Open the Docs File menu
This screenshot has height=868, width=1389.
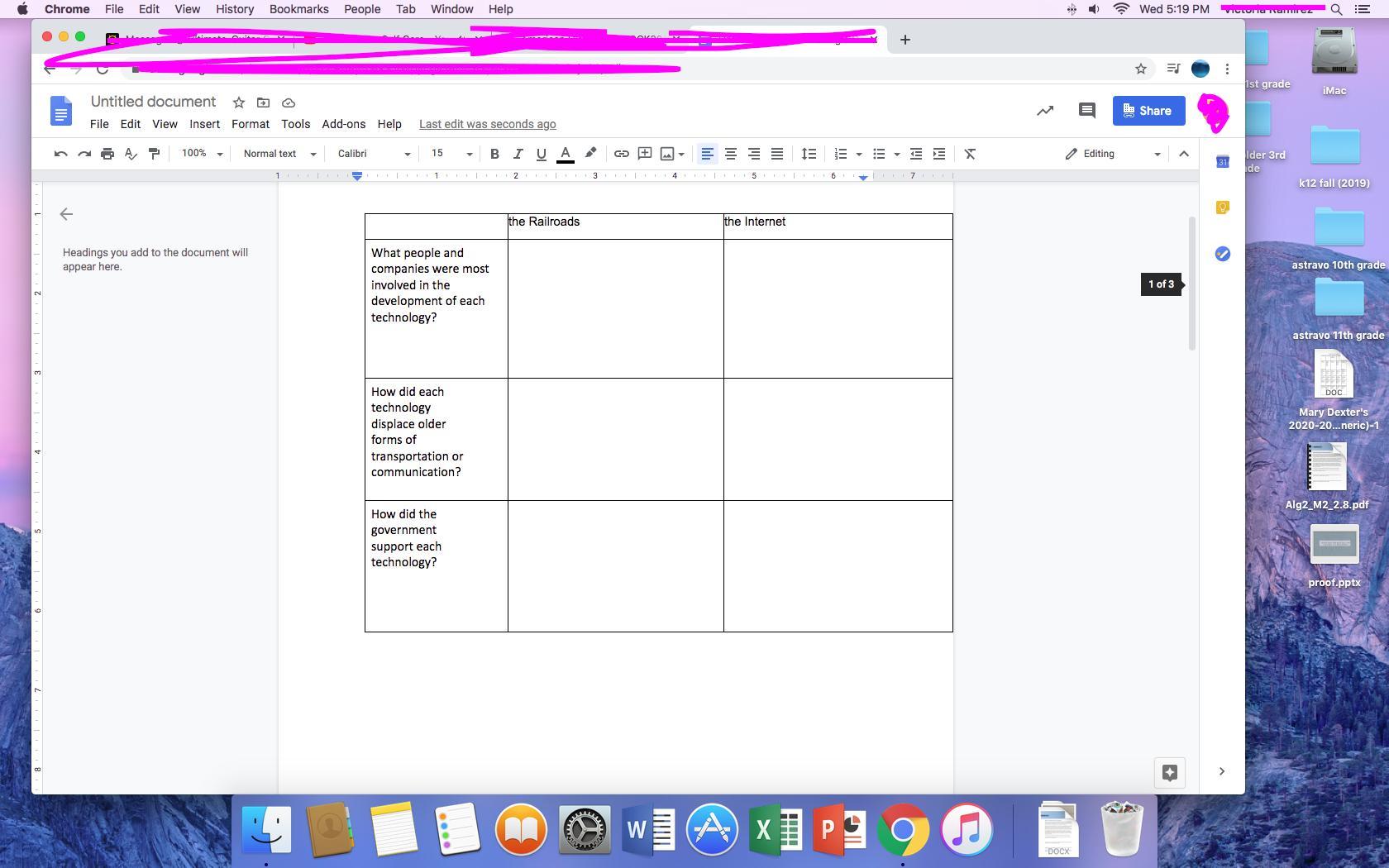click(99, 124)
